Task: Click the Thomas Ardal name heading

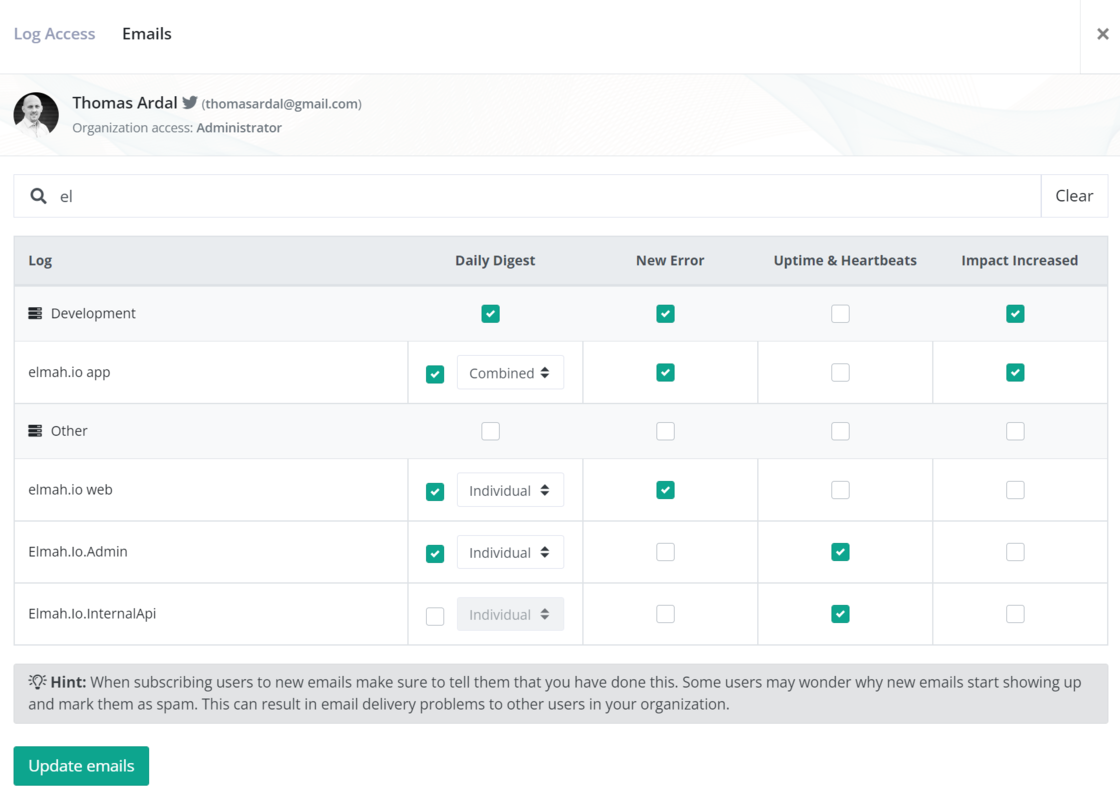Action: click(x=125, y=103)
